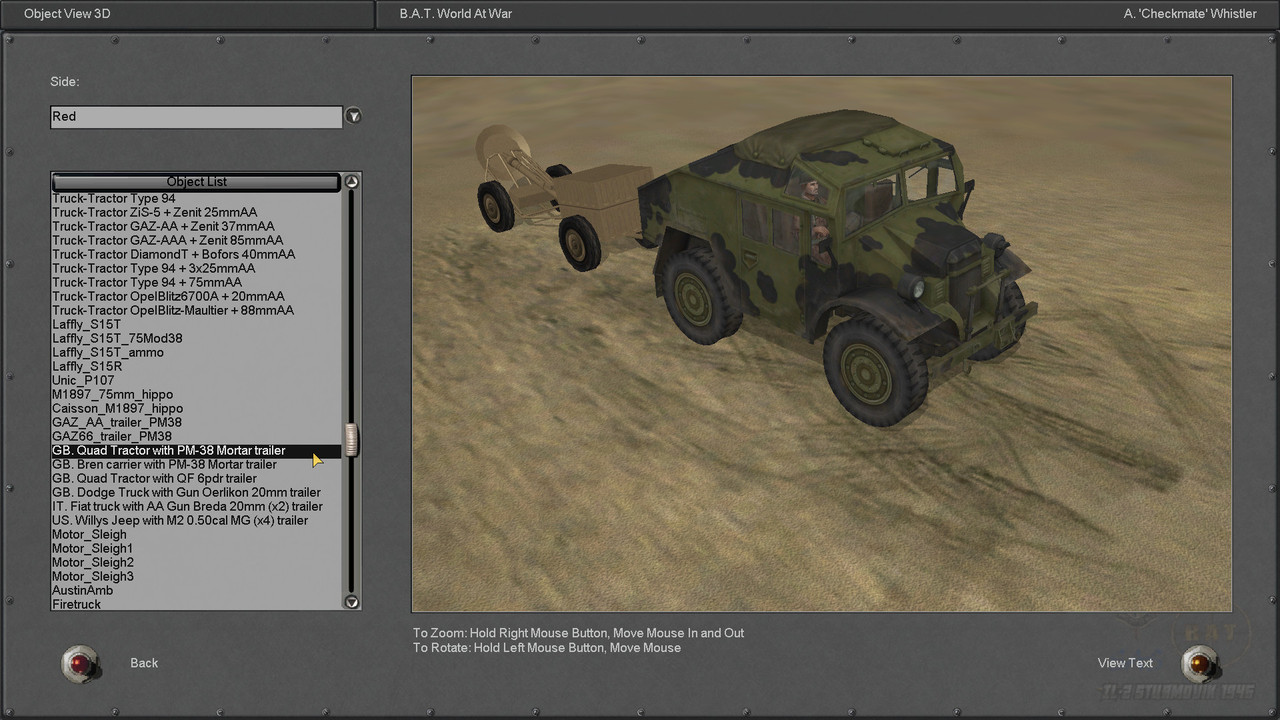Screen dimensions: 1280x720
Task: Click the Back label
Action: (x=144, y=663)
